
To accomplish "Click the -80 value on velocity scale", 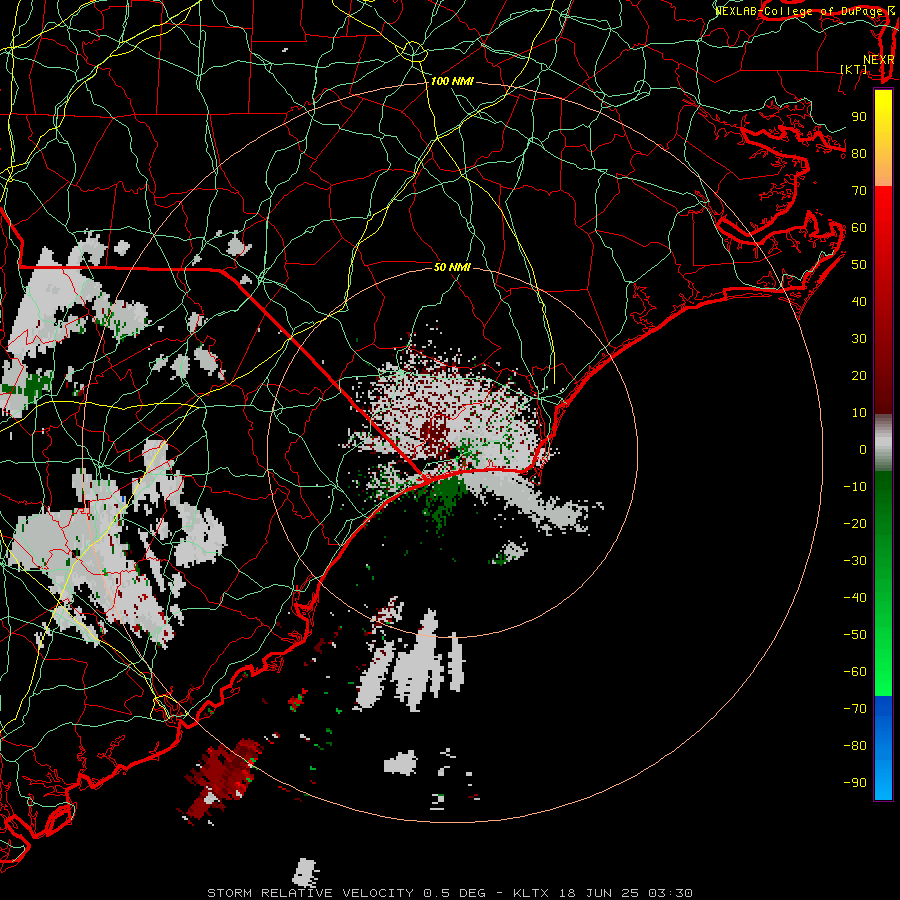I will (x=855, y=746).
